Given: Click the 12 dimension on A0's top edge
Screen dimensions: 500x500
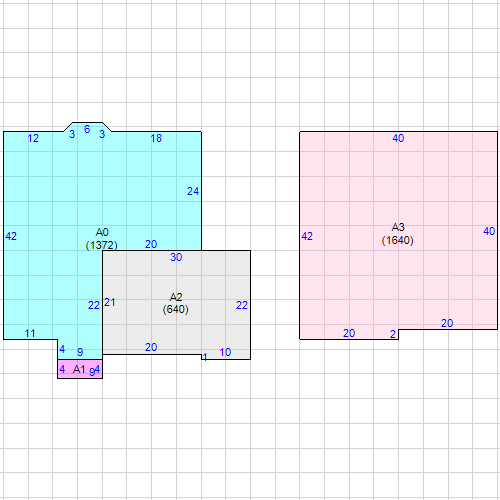Looking at the screenshot, I should click(x=33, y=138).
